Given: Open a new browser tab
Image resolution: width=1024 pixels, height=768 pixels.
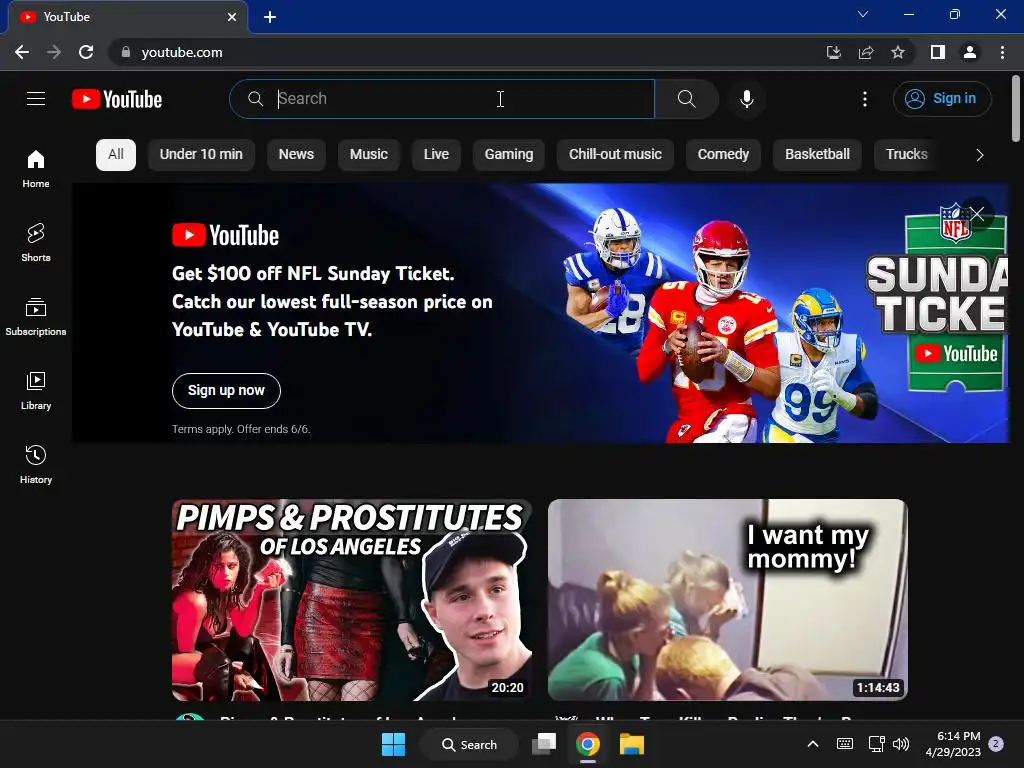Looking at the screenshot, I should click(270, 17).
